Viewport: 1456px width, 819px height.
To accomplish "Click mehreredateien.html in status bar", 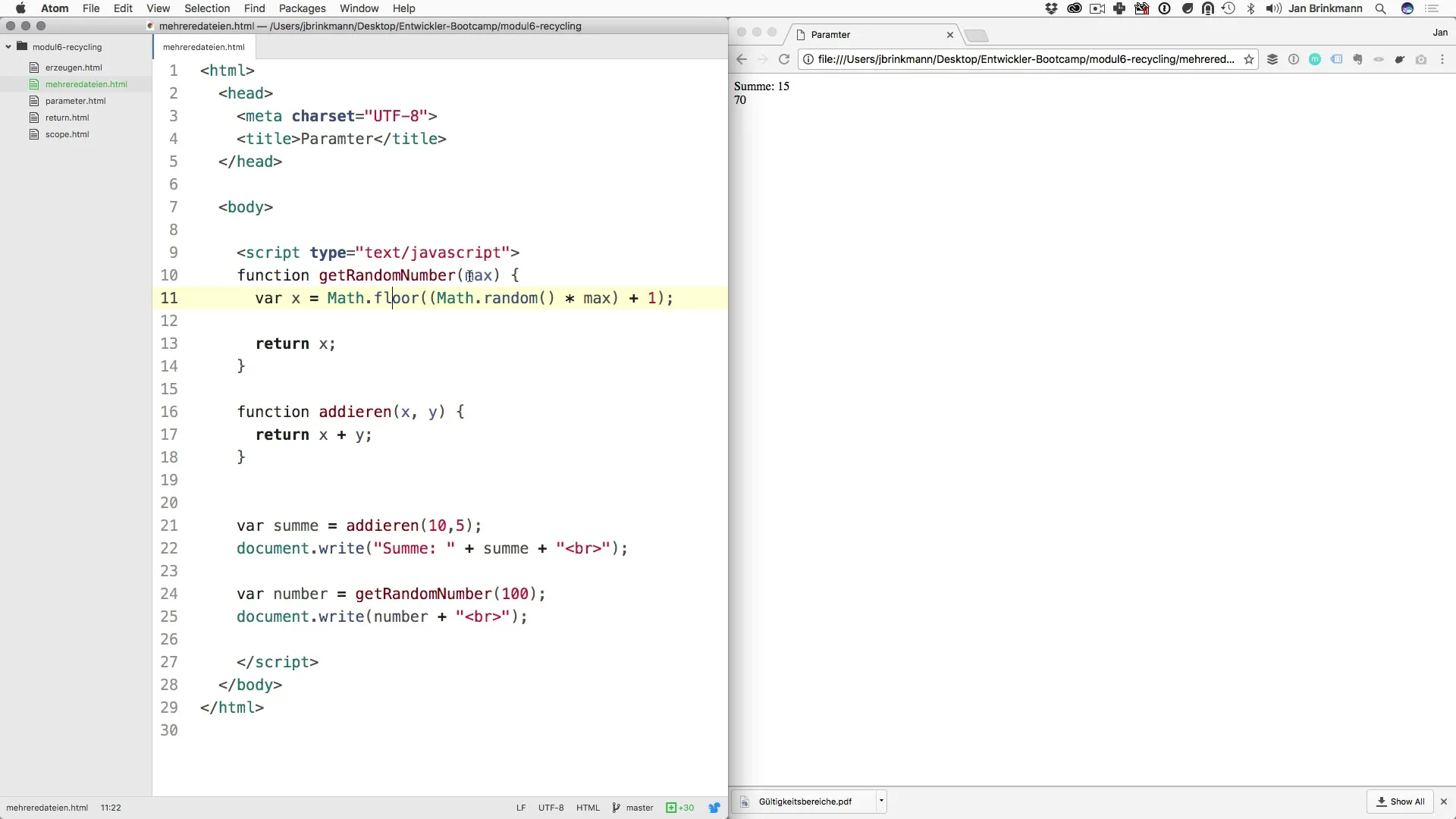I will pos(47,808).
